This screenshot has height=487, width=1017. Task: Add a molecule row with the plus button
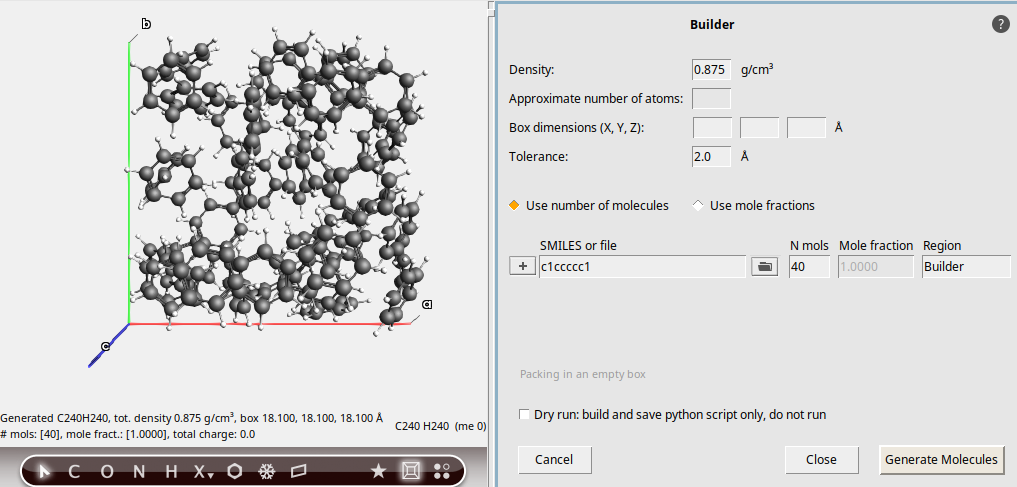(522, 267)
